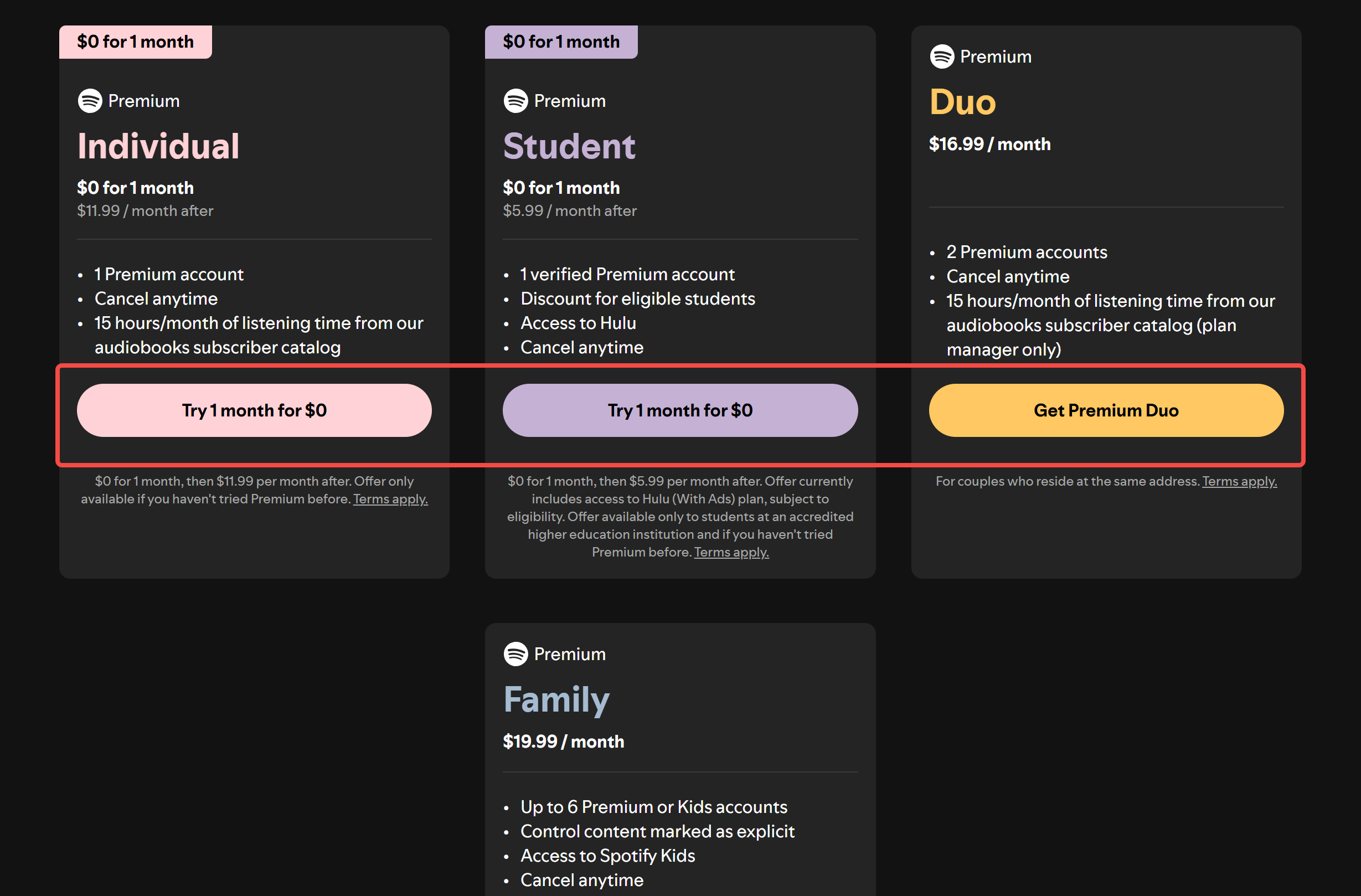Image resolution: width=1361 pixels, height=896 pixels.
Task: Click the Student plan heading
Action: [x=569, y=146]
